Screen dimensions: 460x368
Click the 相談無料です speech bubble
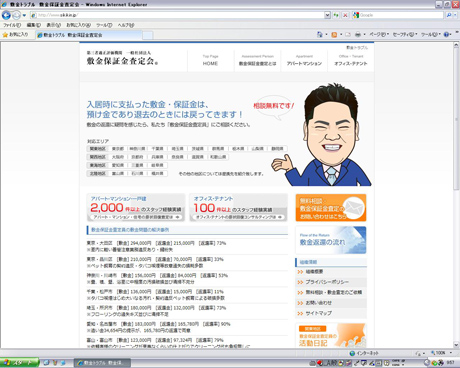274,106
